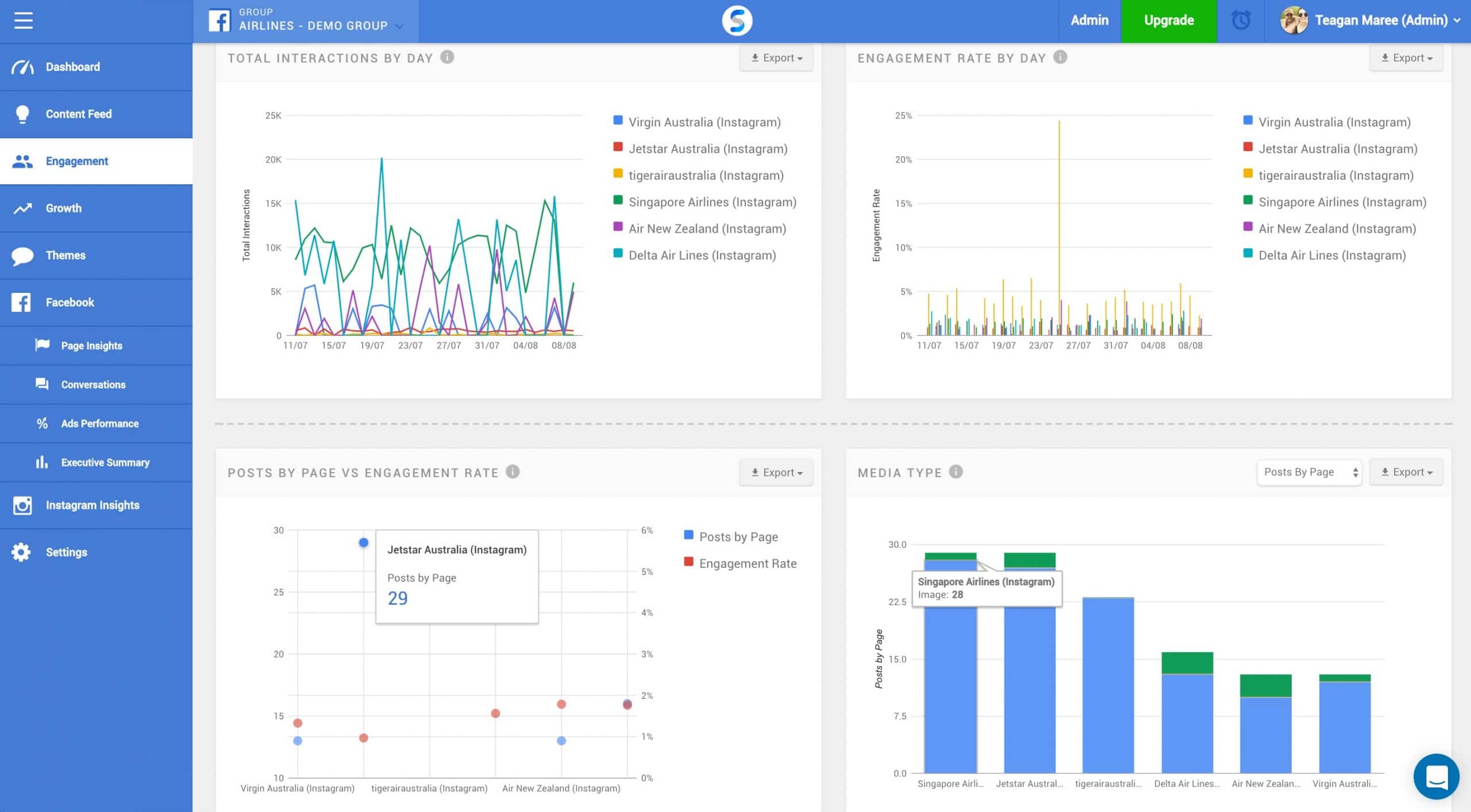Click the Settings gear icon
The width and height of the screenshot is (1471, 812).
point(21,552)
